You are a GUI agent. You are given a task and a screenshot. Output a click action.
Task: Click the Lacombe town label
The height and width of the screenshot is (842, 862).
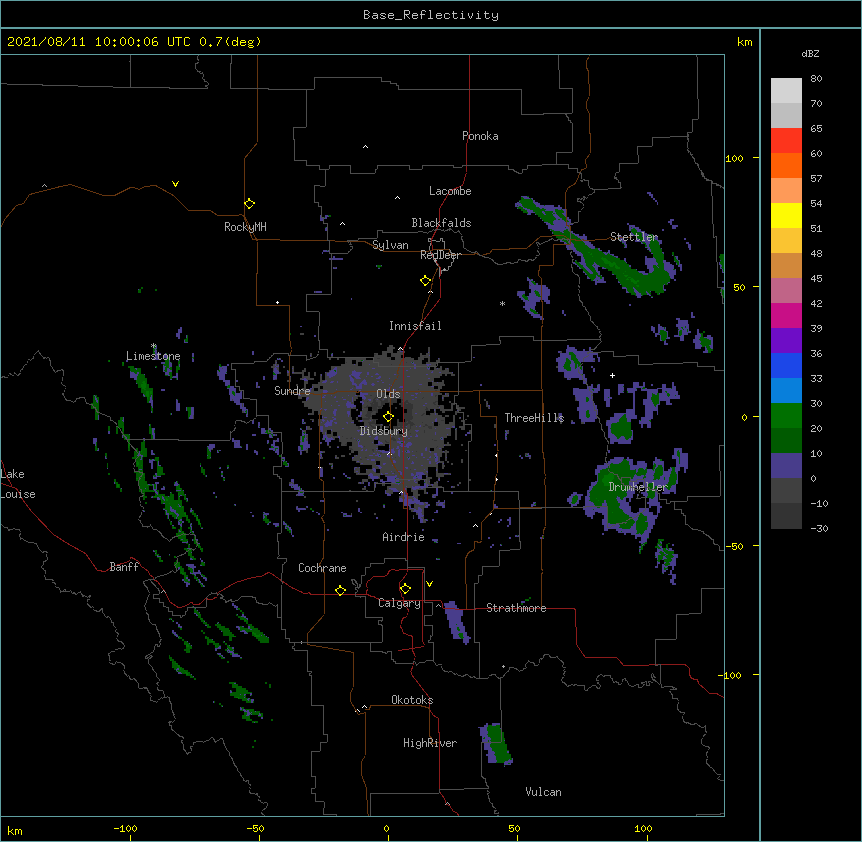(x=450, y=191)
